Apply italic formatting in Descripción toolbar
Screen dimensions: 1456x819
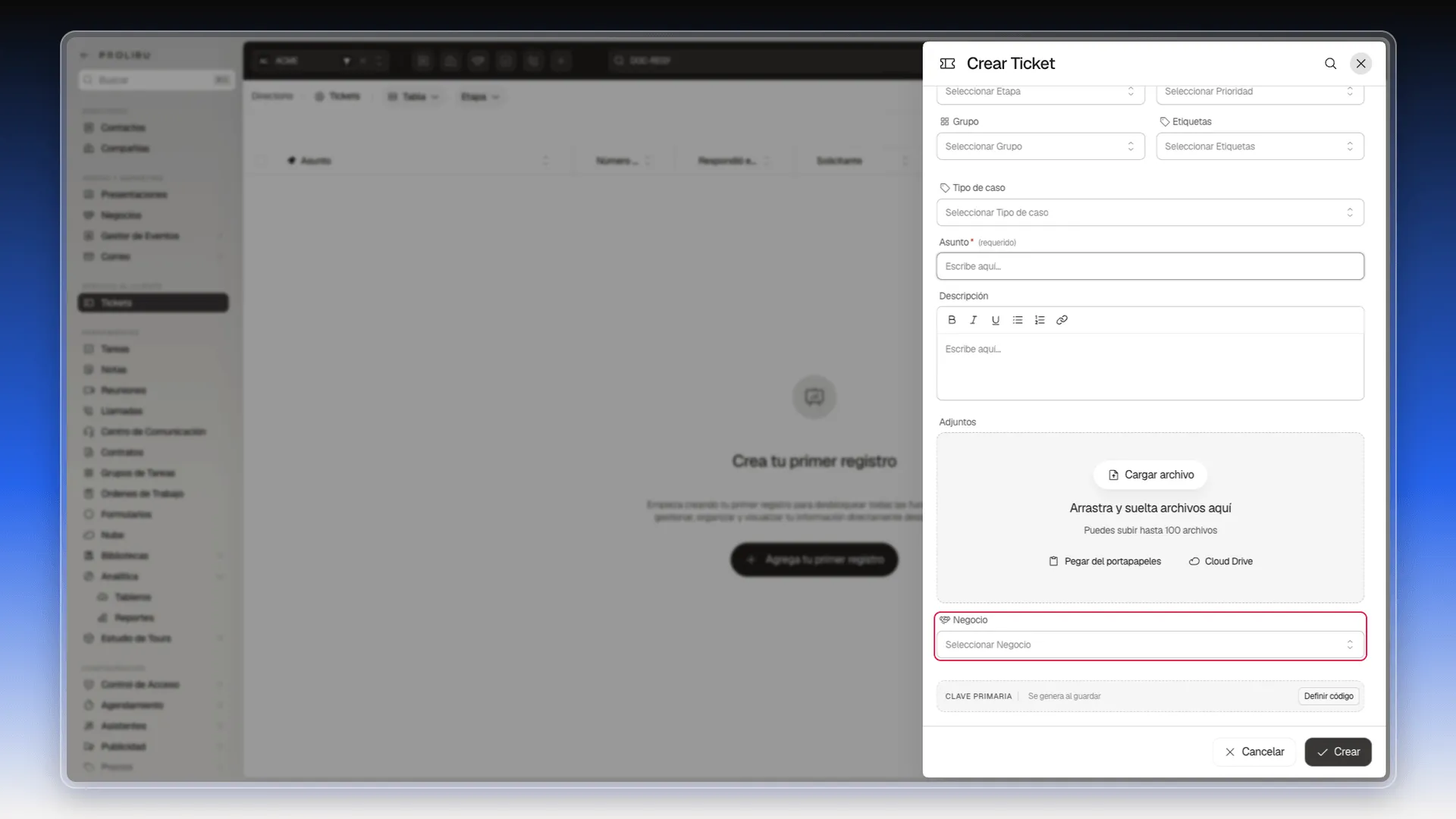[974, 320]
